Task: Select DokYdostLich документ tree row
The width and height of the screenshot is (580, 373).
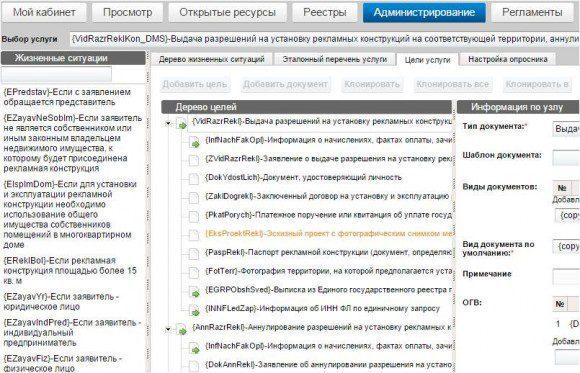Action: pyautogui.click(x=303, y=178)
